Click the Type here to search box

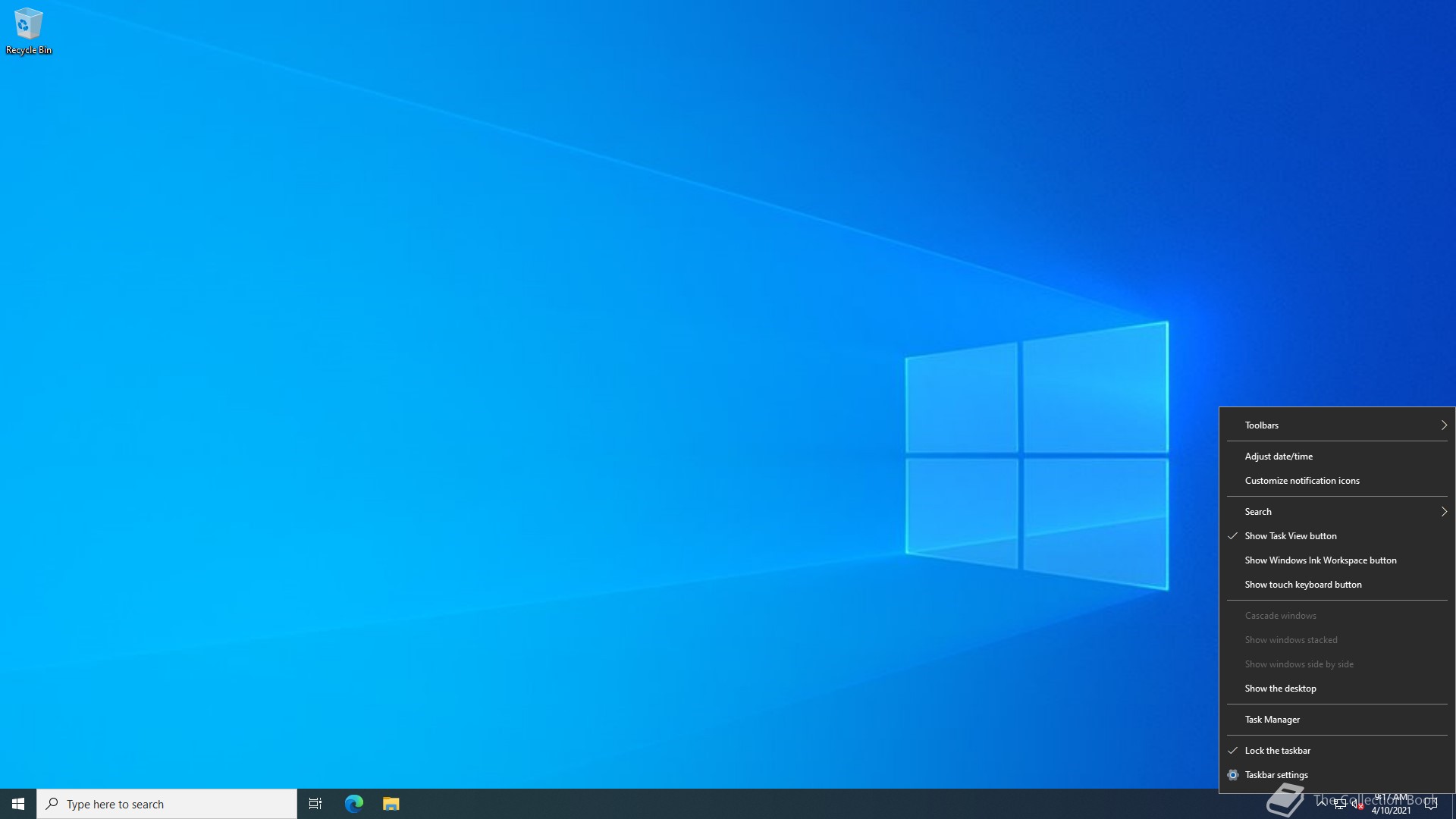(167, 804)
